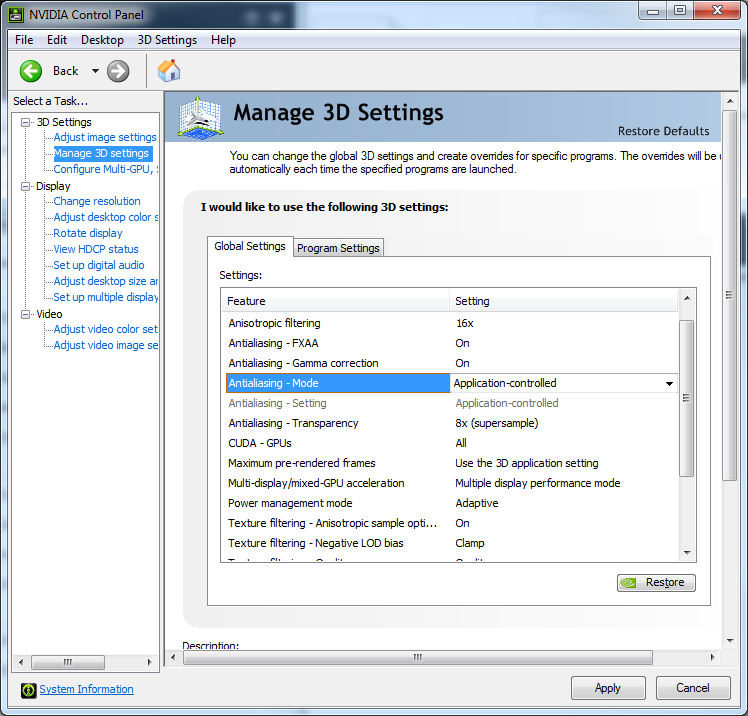Open the File menu
Screen dimensions: 748x716
24,40
